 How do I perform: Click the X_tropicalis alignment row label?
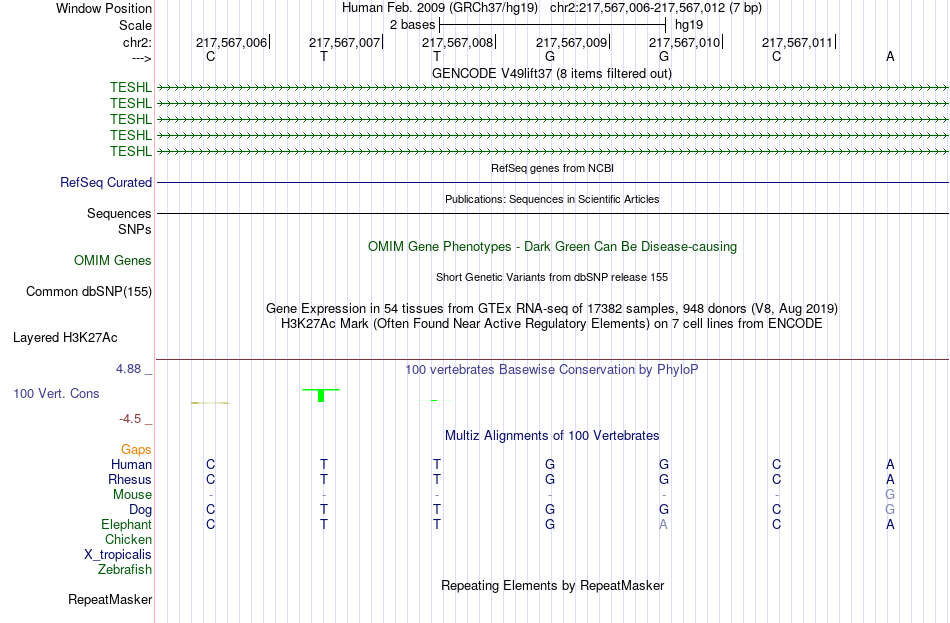click(118, 555)
